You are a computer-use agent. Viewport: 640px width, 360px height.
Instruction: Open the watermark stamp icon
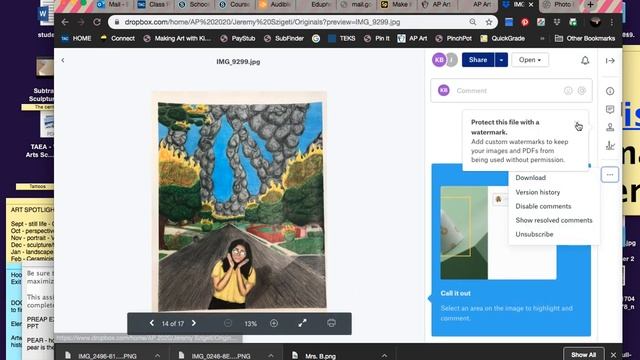coord(610,127)
